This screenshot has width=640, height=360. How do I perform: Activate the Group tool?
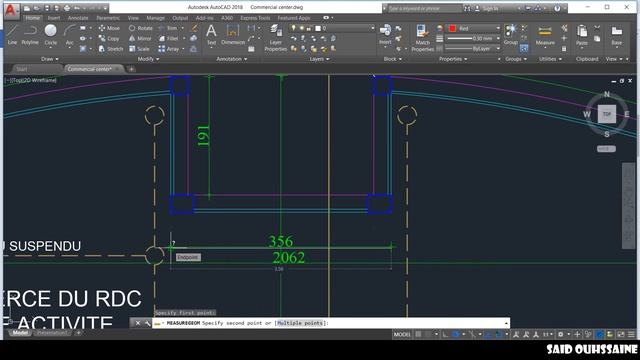510,34
